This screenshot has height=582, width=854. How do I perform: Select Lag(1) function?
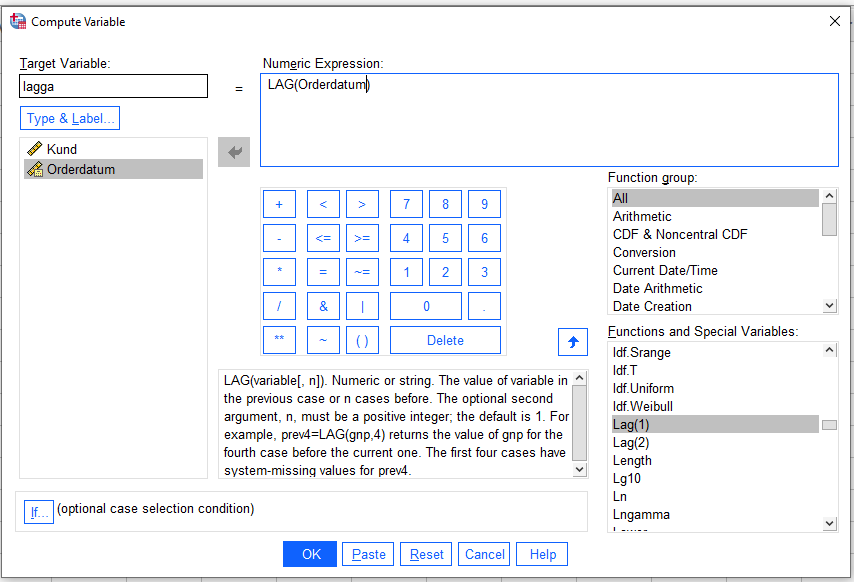[x=715, y=424]
